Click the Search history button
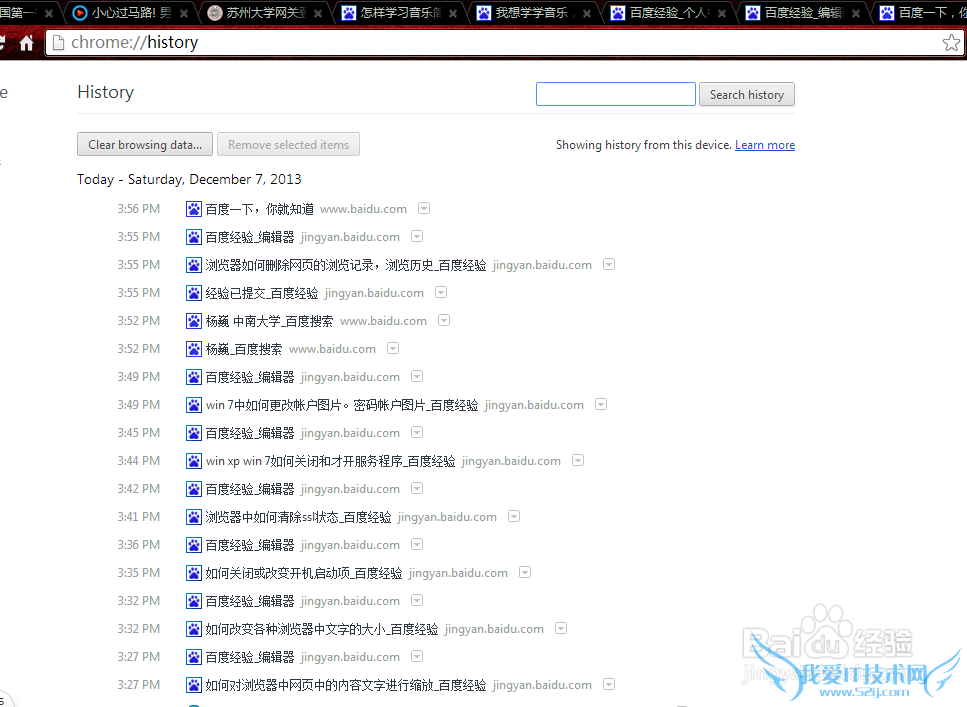Viewport: 967px width, 707px height. coord(747,94)
